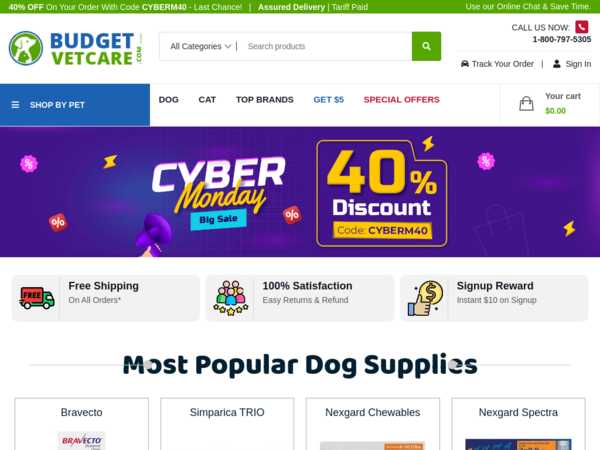Open the Special Offers page

(x=401, y=99)
